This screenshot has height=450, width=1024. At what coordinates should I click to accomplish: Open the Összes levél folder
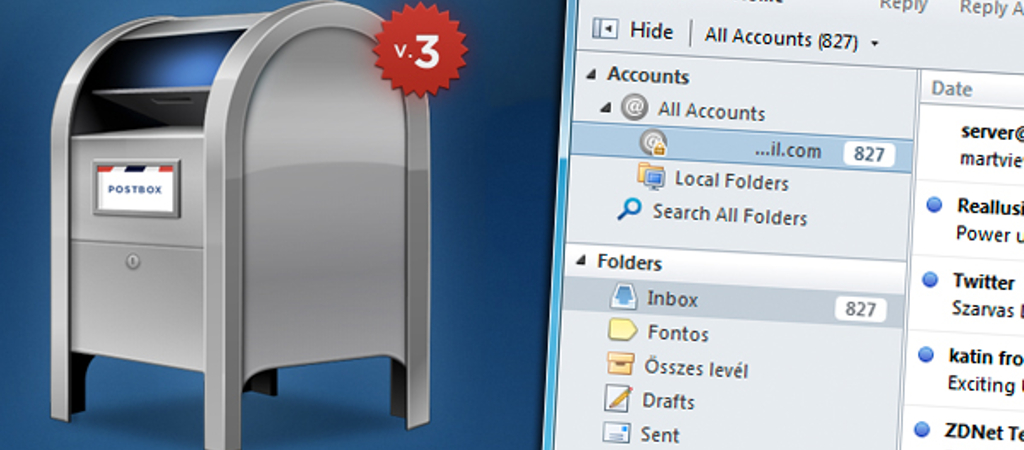pos(696,368)
